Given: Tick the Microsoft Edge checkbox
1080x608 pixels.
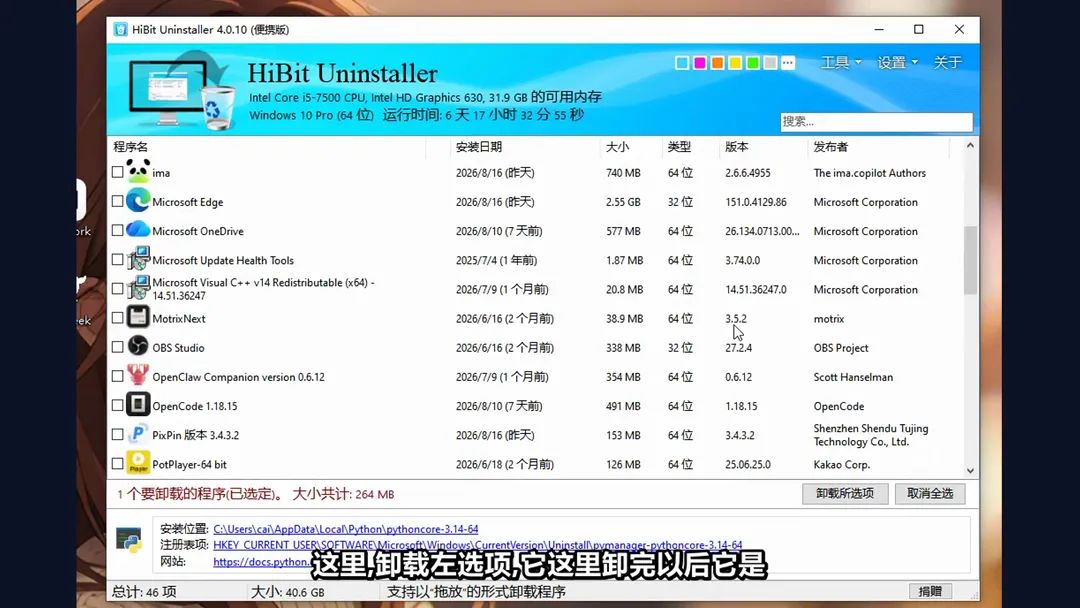Looking at the screenshot, I should coord(117,201).
